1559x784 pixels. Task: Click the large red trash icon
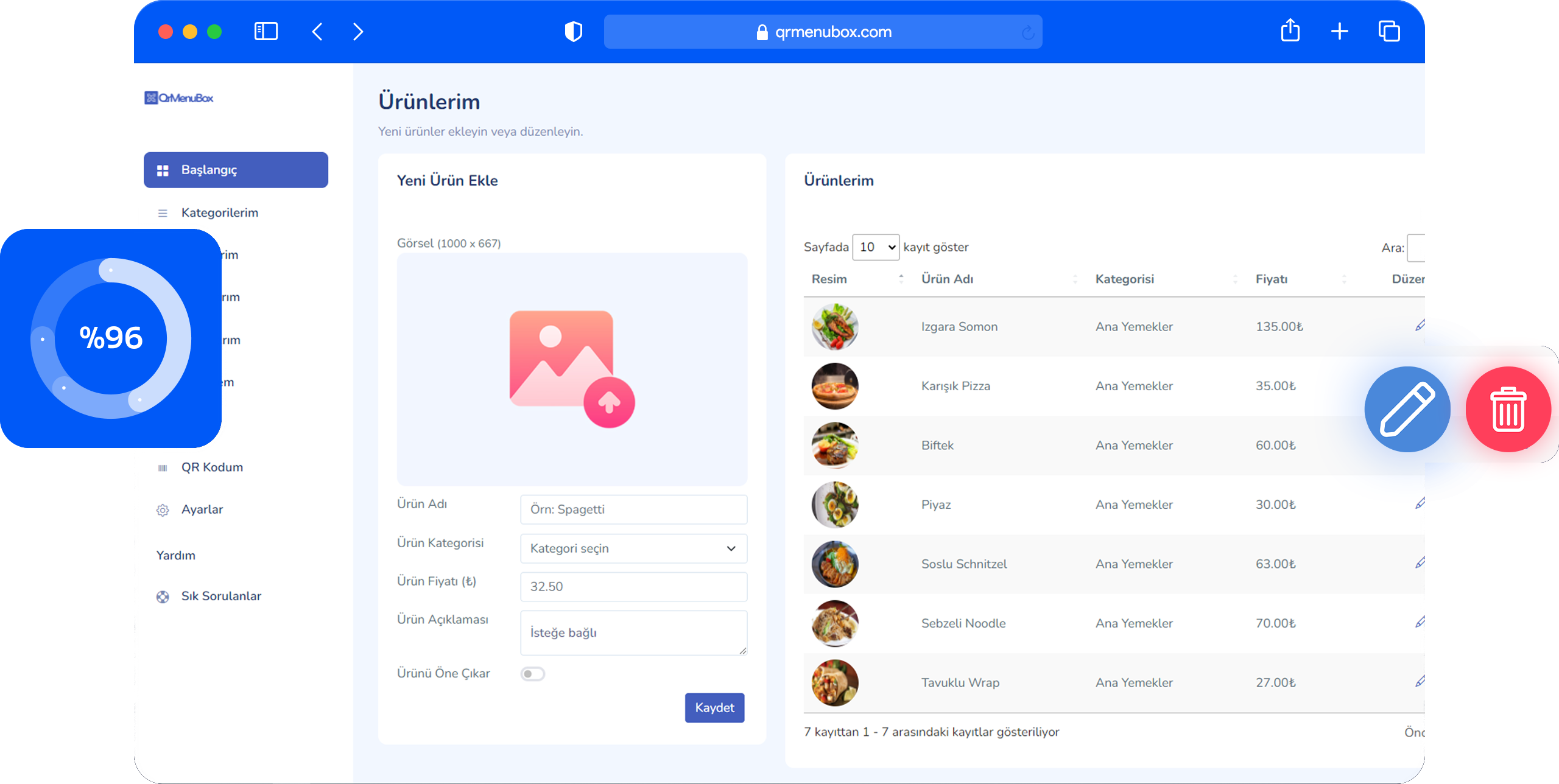coord(1508,410)
